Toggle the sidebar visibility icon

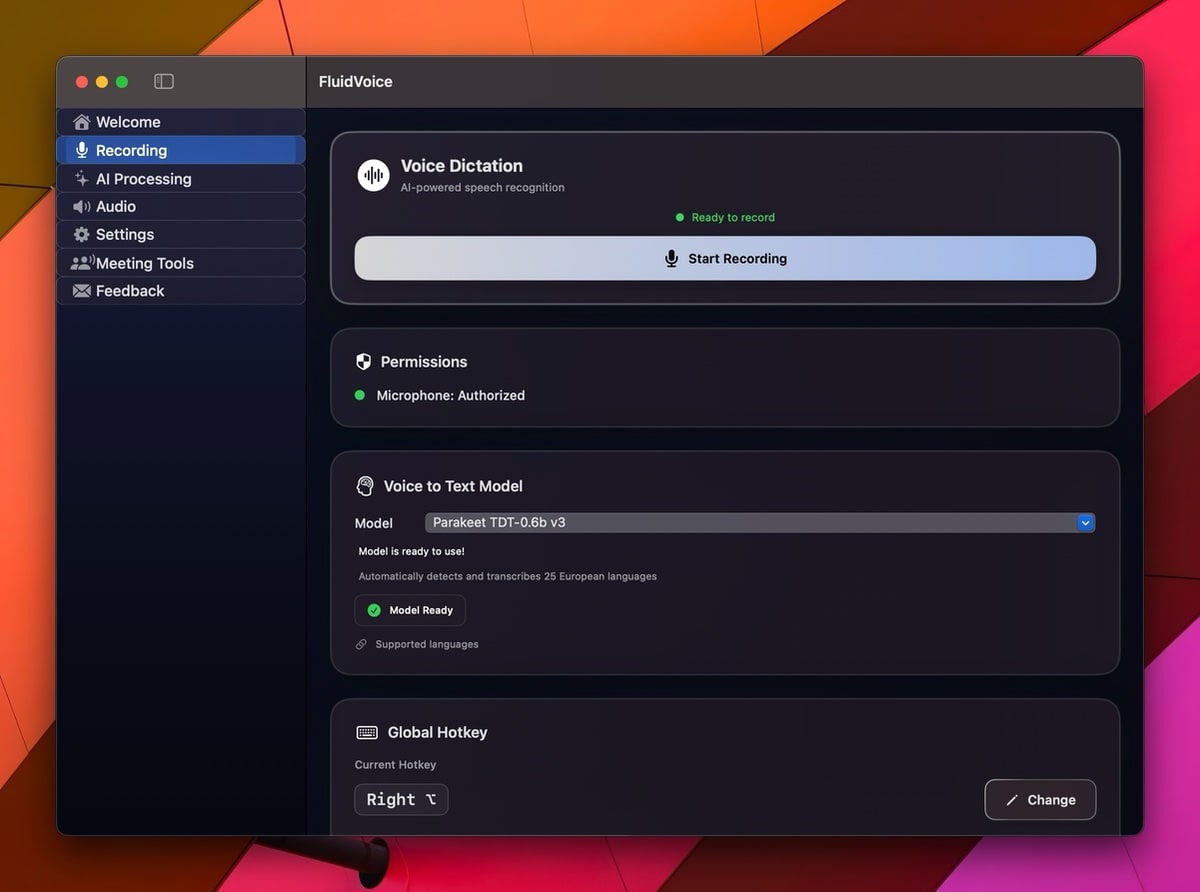coord(164,82)
